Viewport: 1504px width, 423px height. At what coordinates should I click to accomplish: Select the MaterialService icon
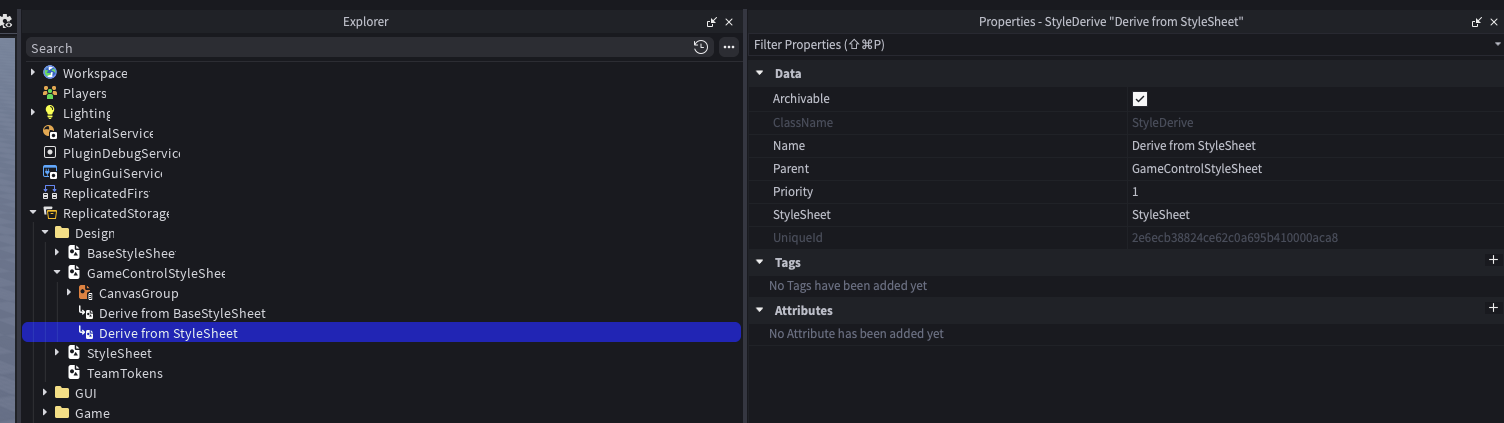click(x=50, y=133)
